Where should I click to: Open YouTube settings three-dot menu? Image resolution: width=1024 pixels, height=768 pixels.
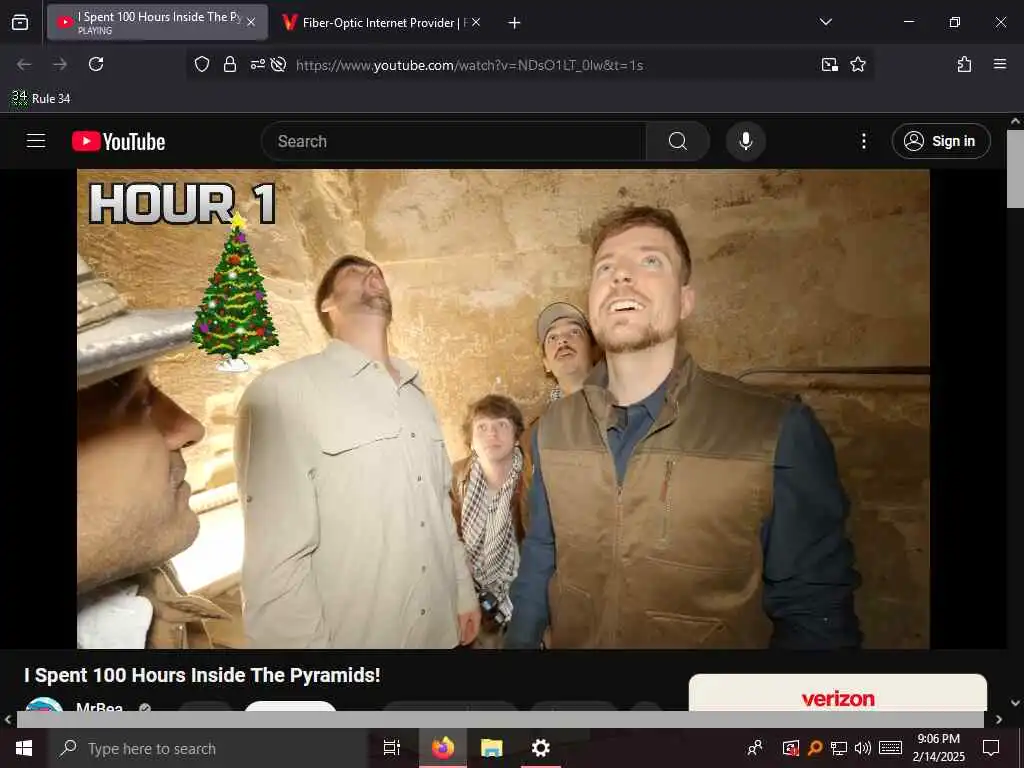pyautogui.click(x=863, y=141)
